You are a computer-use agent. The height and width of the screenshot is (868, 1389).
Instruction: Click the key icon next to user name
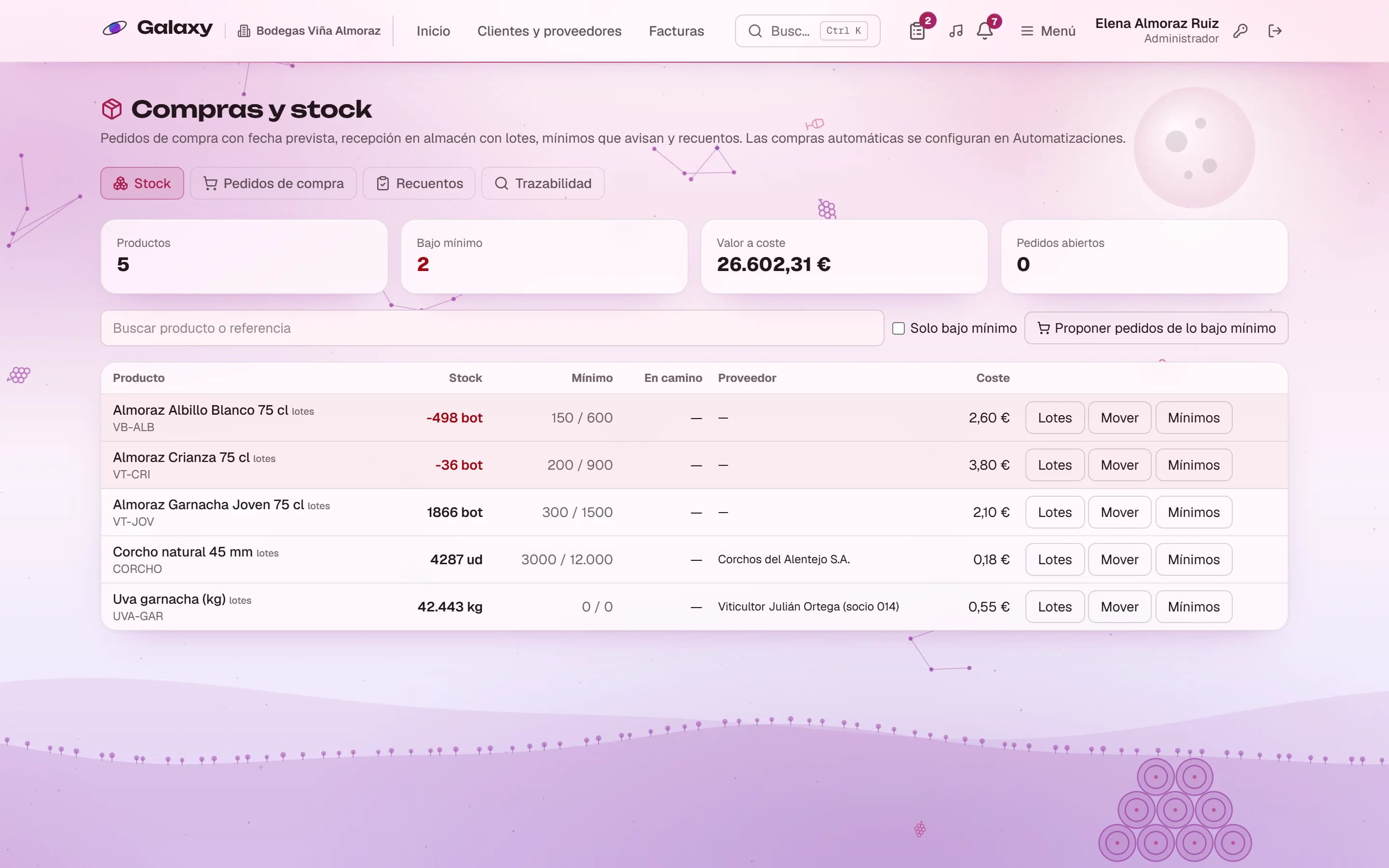pos(1240,31)
